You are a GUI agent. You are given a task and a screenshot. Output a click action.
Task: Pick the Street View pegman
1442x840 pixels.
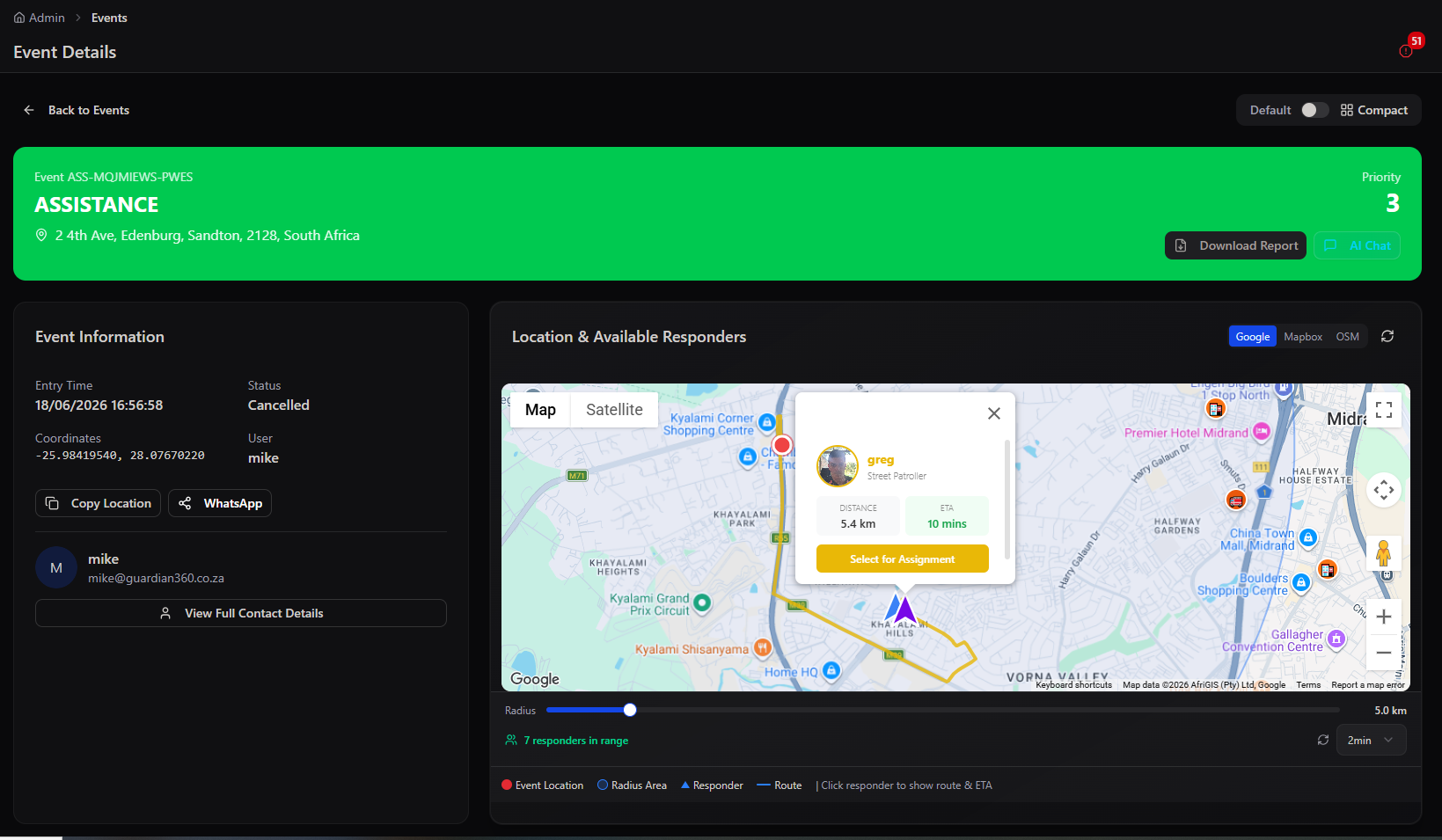1384,553
